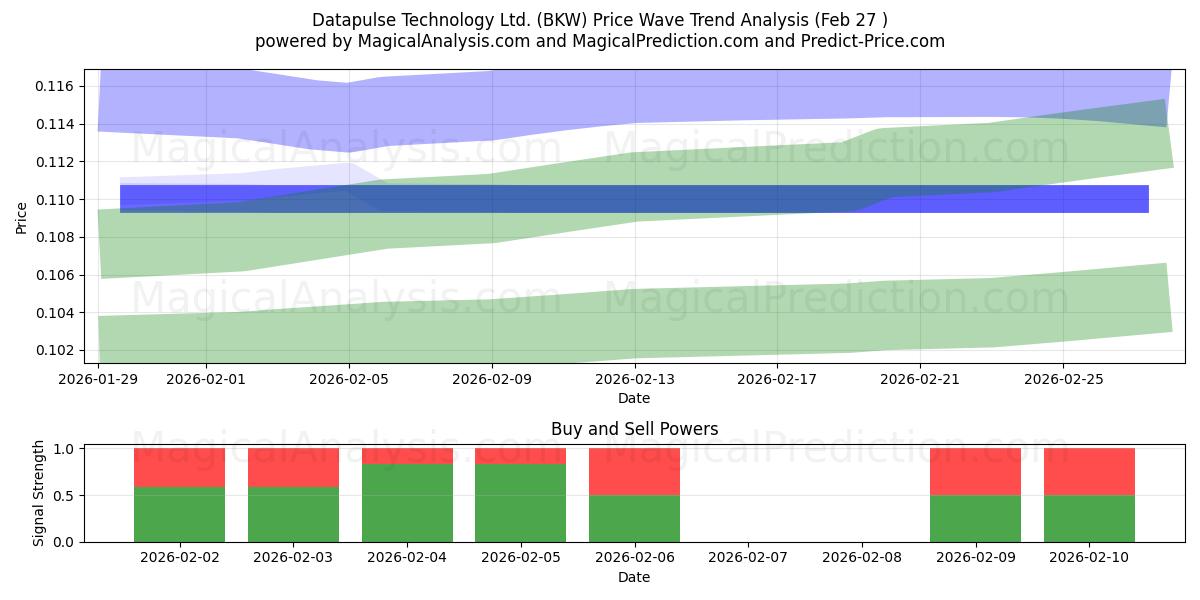Click the 2026-02-06 label under the bar chart
This screenshot has width=1200, height=600.
(x=634, y=559)
